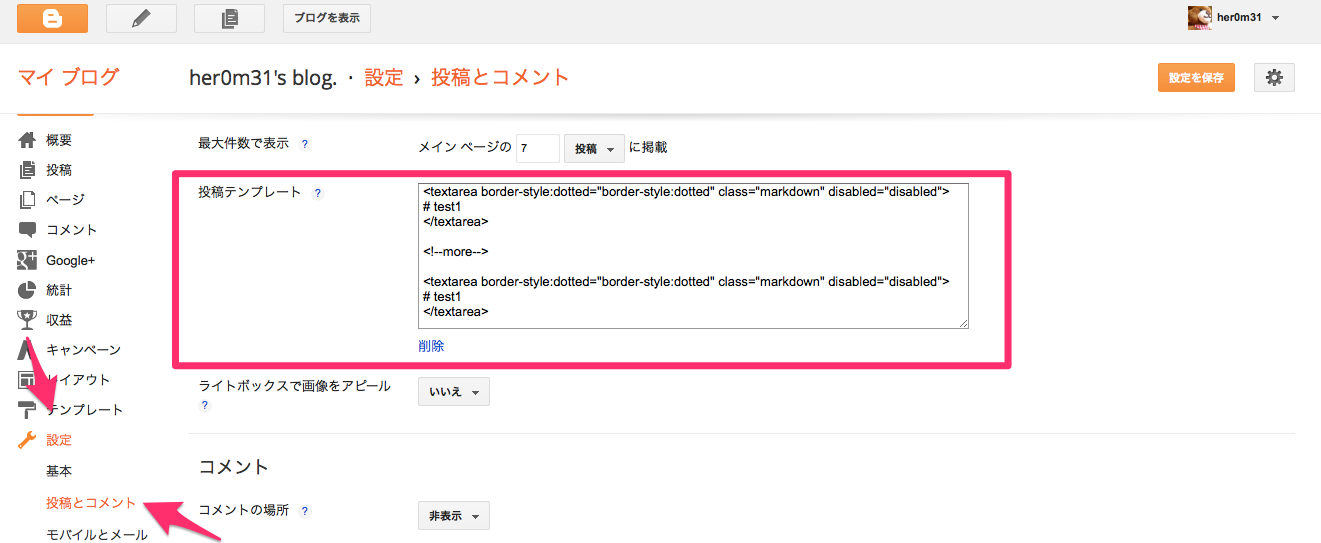Click inside the post template textarea
Image resolution: width=1321 pixels, height=543 pixels.
pos(693,255)
